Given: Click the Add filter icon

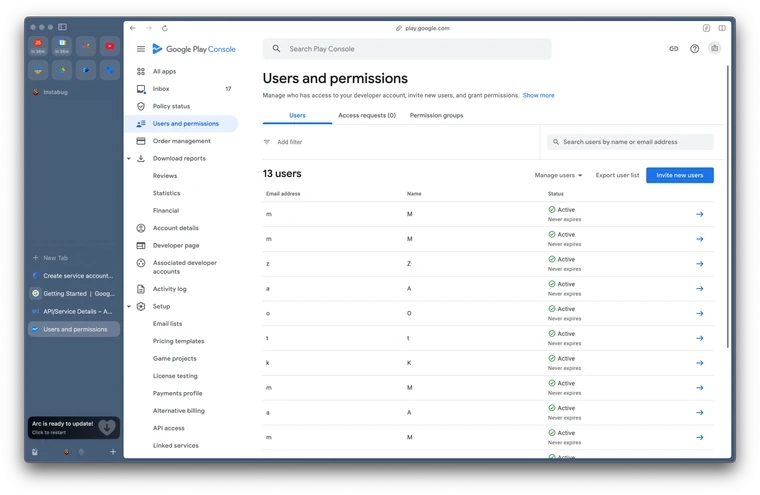Looking at the screenshot, I should click(267, 142).
